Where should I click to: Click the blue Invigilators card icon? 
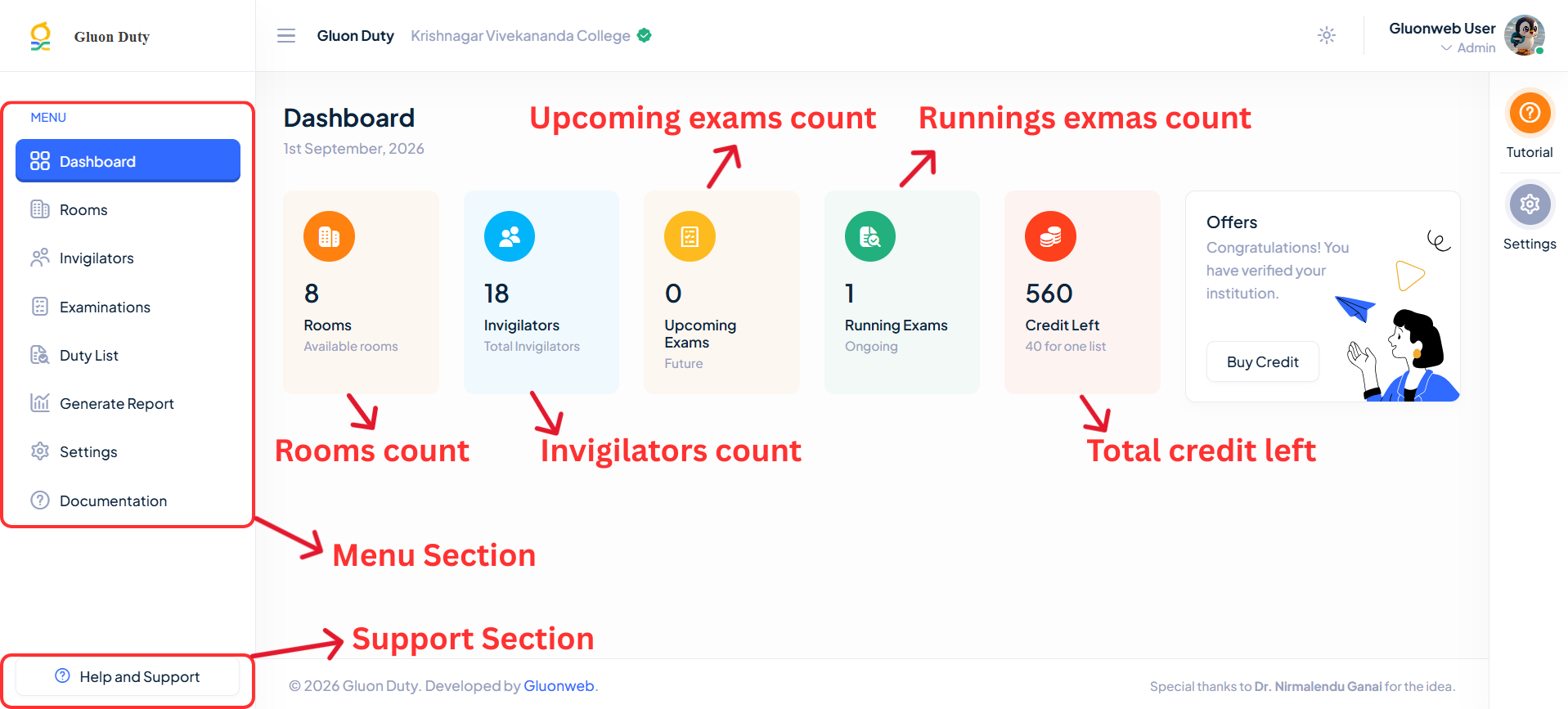pyautogui.click(x=510, y=236)
